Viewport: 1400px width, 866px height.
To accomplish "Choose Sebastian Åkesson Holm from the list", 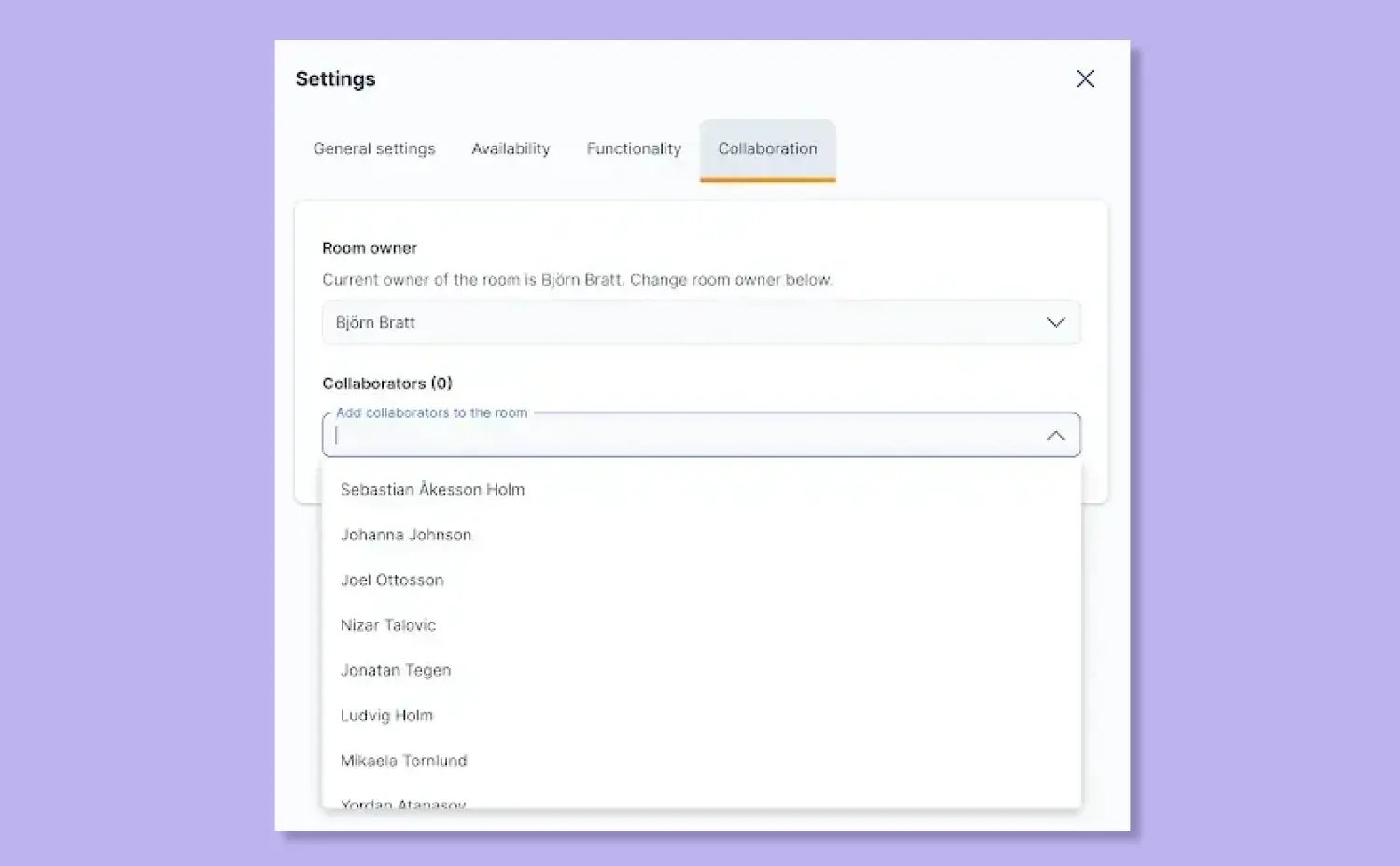I will [x=701, y=489].
